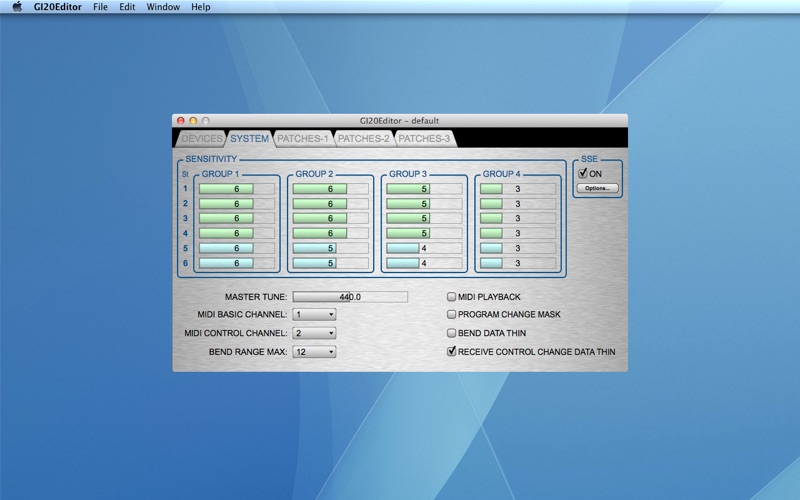
Task: Toggle the SSE ON checkbox
Action: (583, 173)
